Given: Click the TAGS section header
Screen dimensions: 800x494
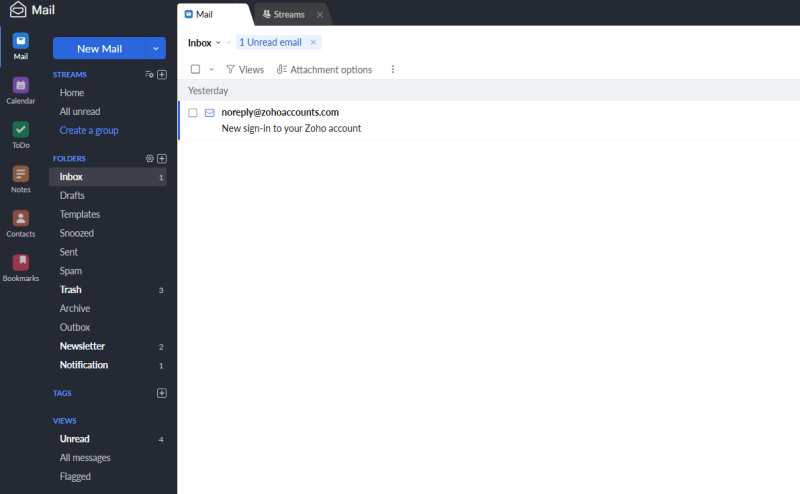Looking at the screenshot, I should (x=62, y=393).
